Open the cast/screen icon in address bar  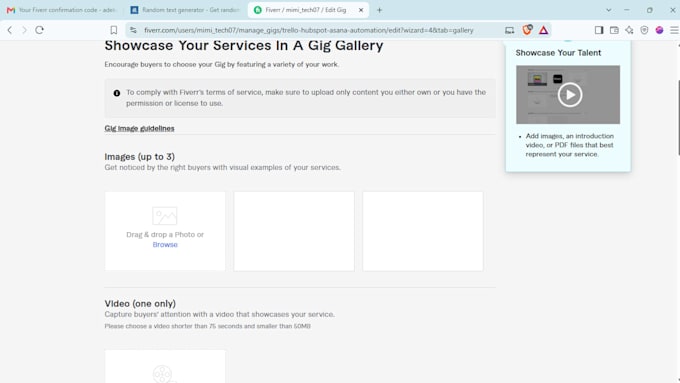click(510, 30)
